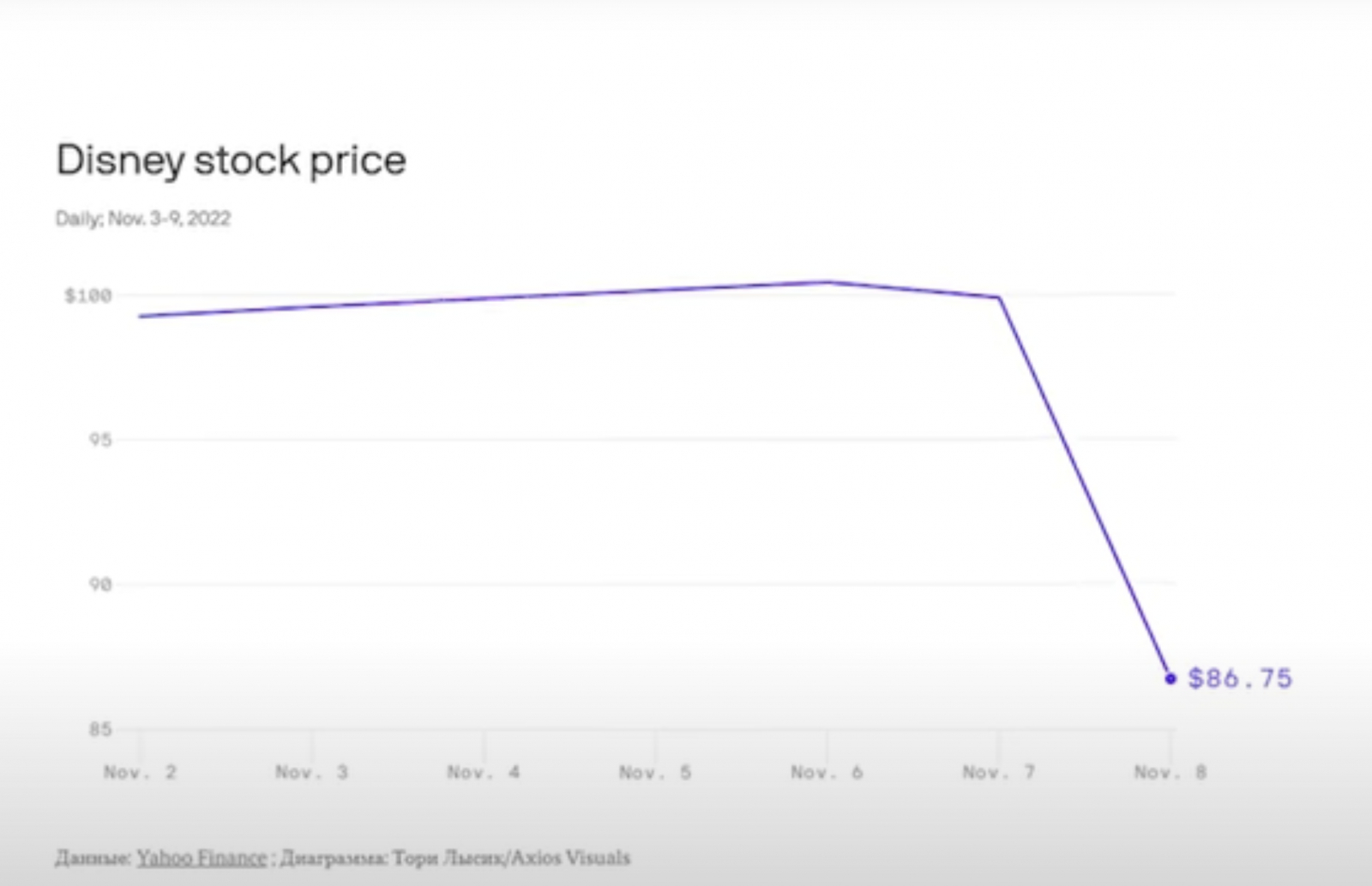Click the Disney stock price title
Screen dimensions: 1372x886
tap(231, 160)
